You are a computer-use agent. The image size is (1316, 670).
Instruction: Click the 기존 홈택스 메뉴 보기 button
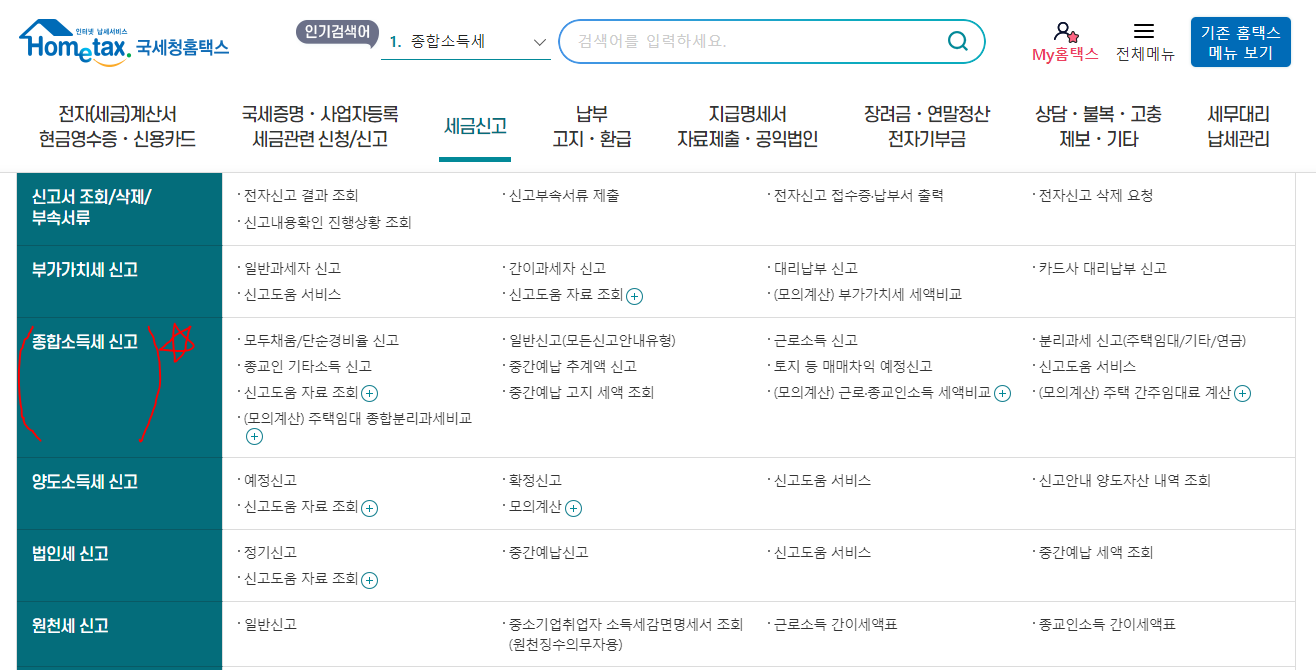click(1240, 40)
